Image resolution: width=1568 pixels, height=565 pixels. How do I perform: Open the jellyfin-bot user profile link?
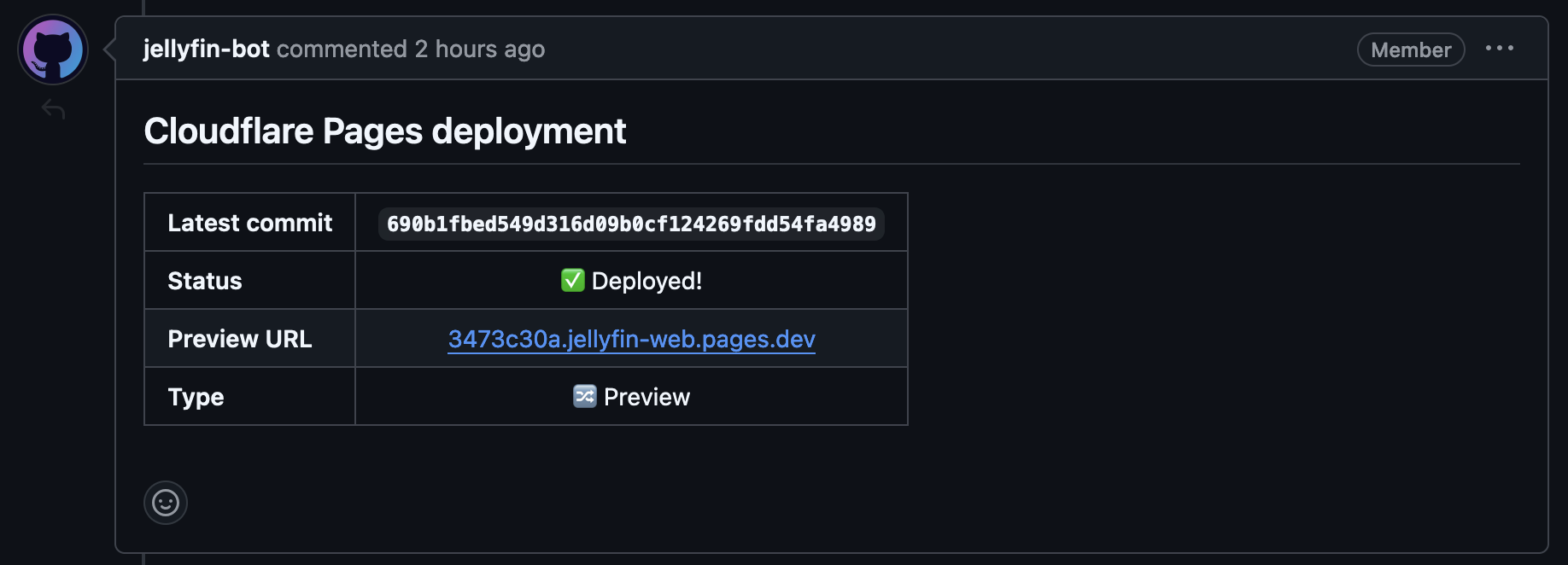(206, 50)
